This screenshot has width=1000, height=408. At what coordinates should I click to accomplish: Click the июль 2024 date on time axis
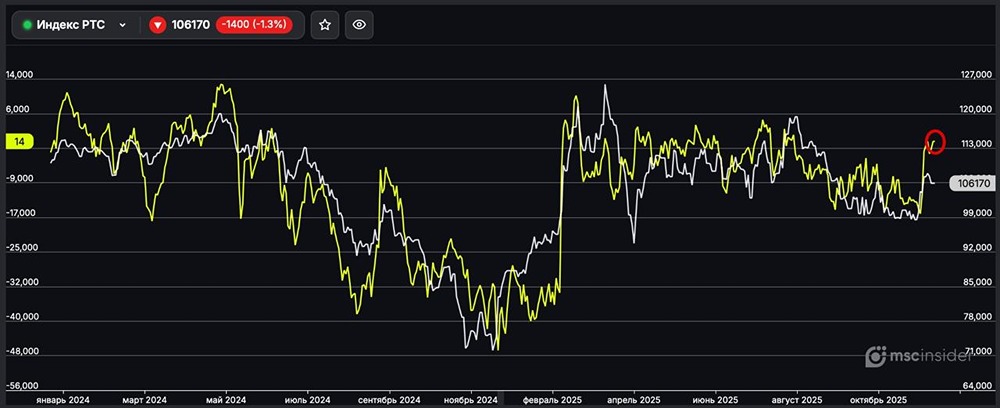[x=307, y=400]
